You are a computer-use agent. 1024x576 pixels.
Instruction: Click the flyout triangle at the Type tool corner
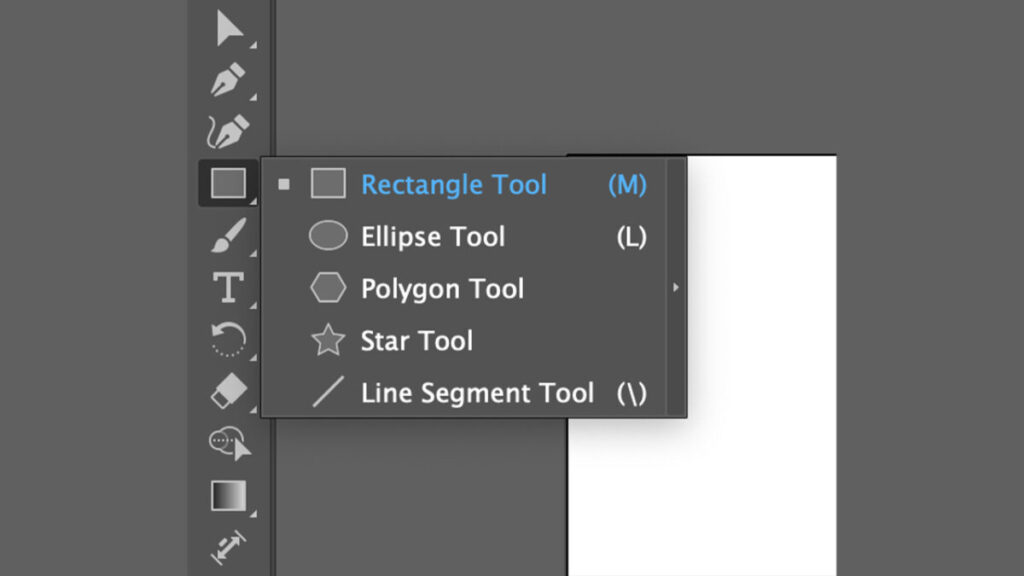pos(253,304)
